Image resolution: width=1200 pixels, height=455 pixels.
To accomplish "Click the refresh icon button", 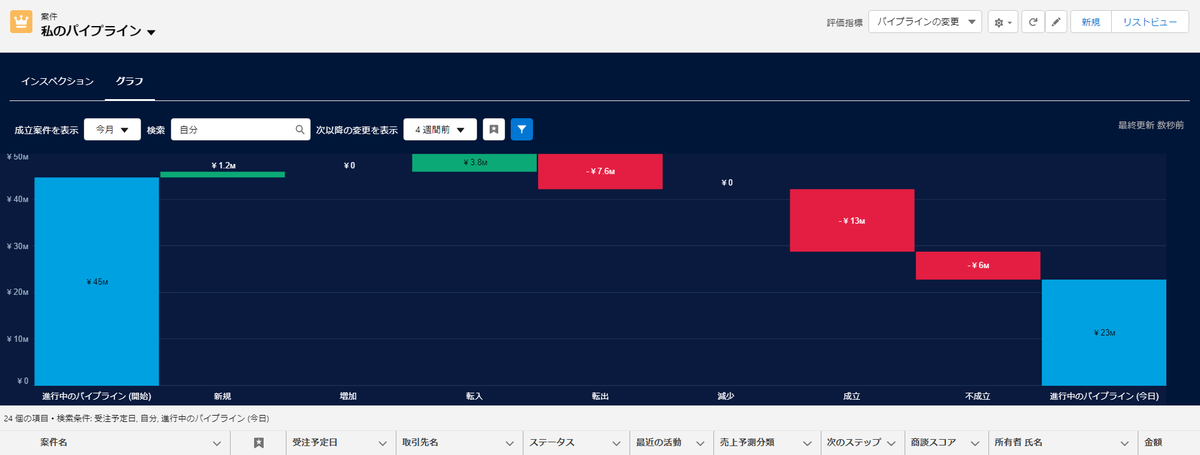I will click(1031, 21).
